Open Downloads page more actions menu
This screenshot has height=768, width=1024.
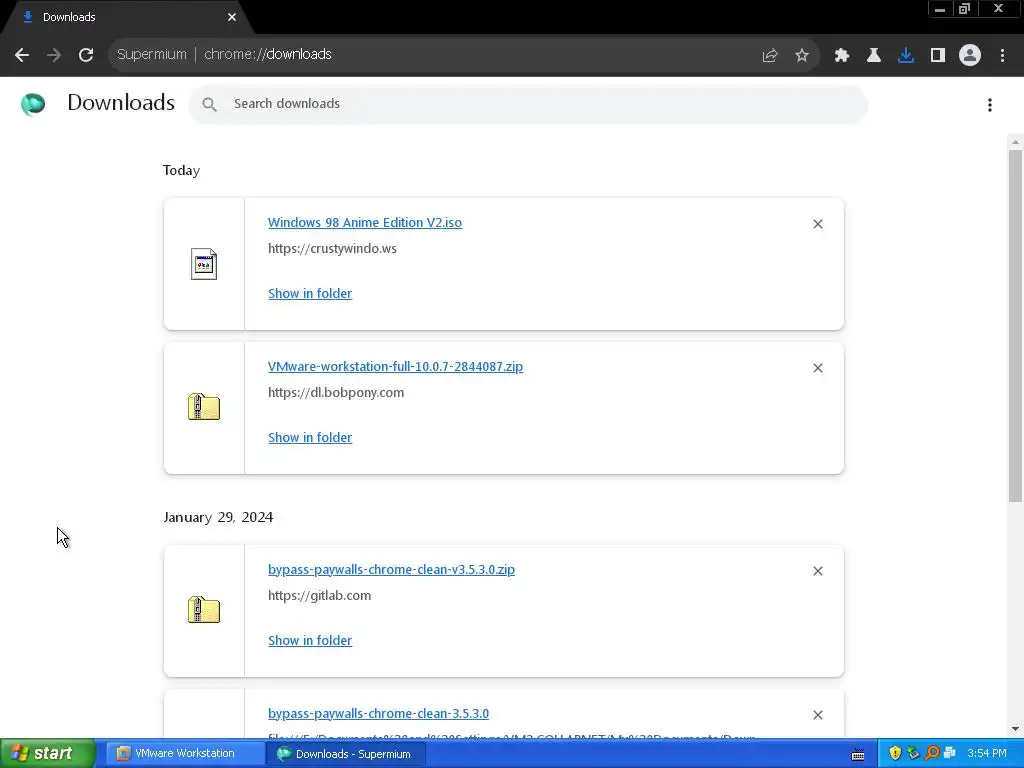[990, 104]
